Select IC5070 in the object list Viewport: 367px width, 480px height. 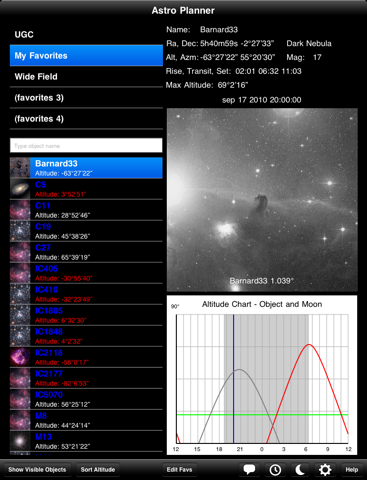(x=86, y=399)
